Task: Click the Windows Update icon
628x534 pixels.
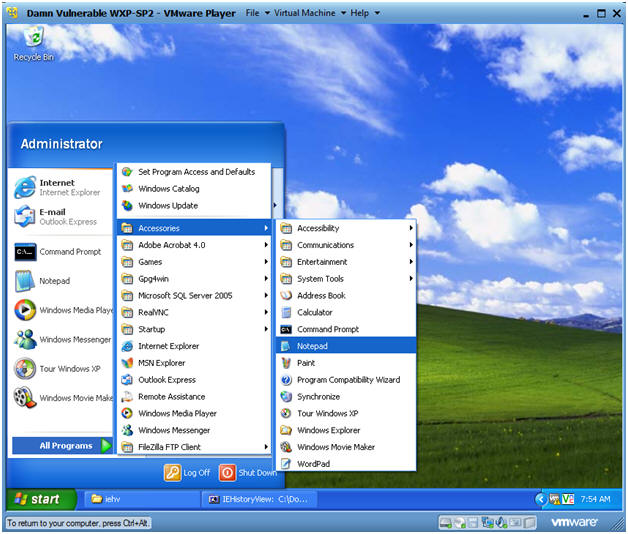Action: pyautogui.click(x=127, y=206)
